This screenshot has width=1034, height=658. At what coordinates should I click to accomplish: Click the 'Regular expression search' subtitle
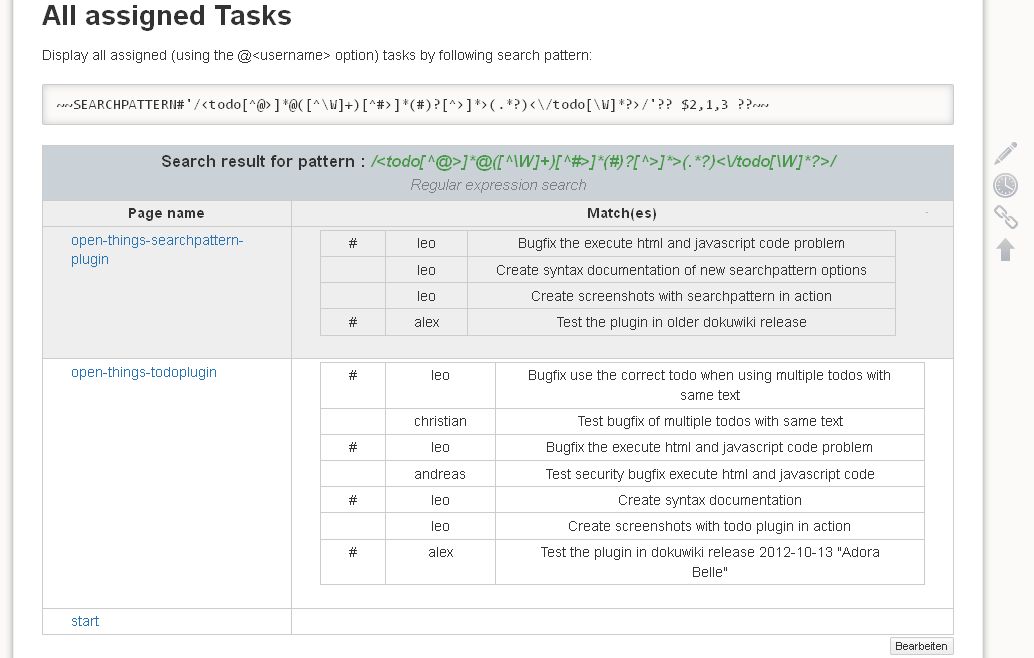(x=498, y=185)
